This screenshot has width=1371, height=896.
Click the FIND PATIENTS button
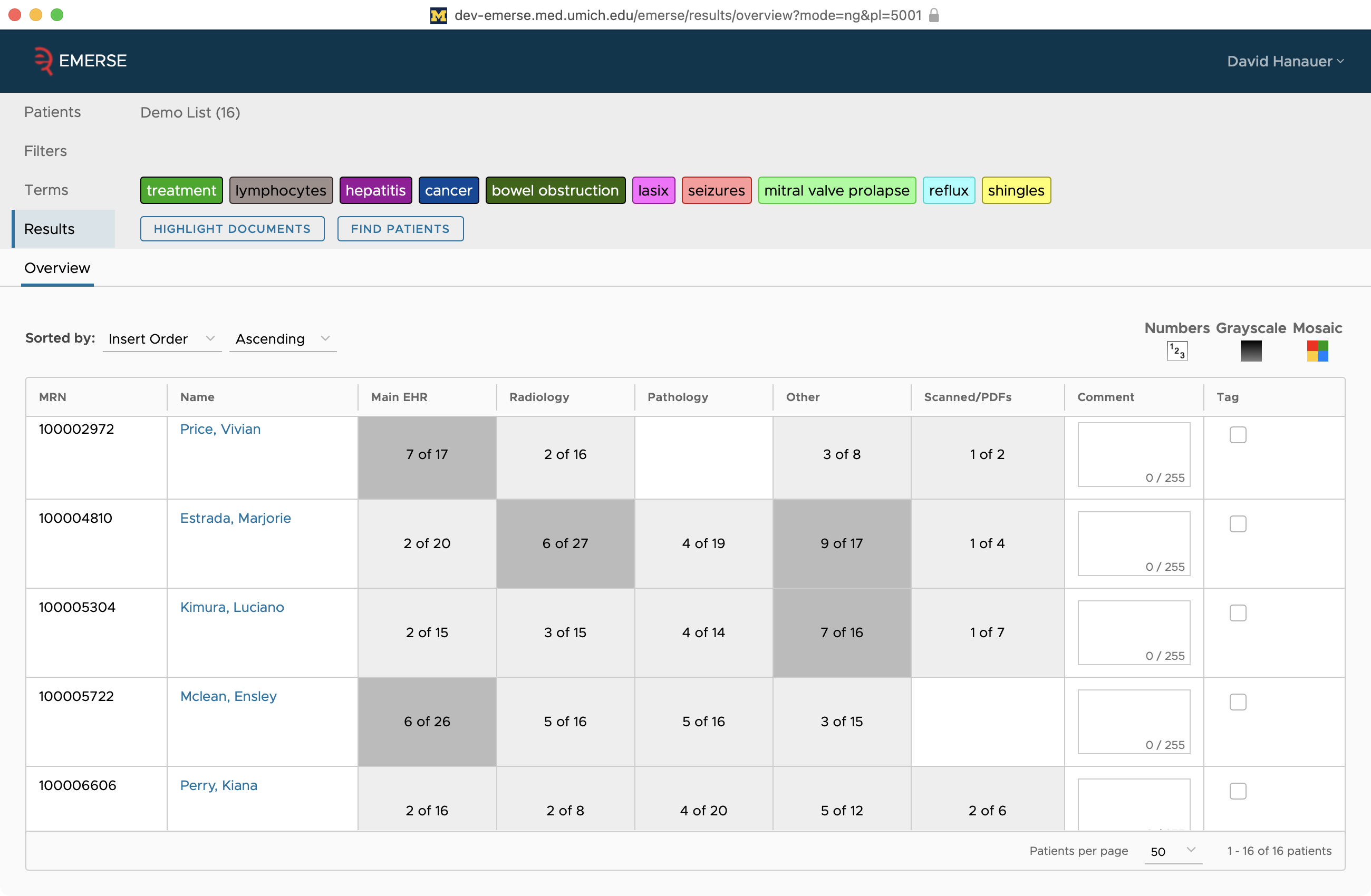point(400,228)
